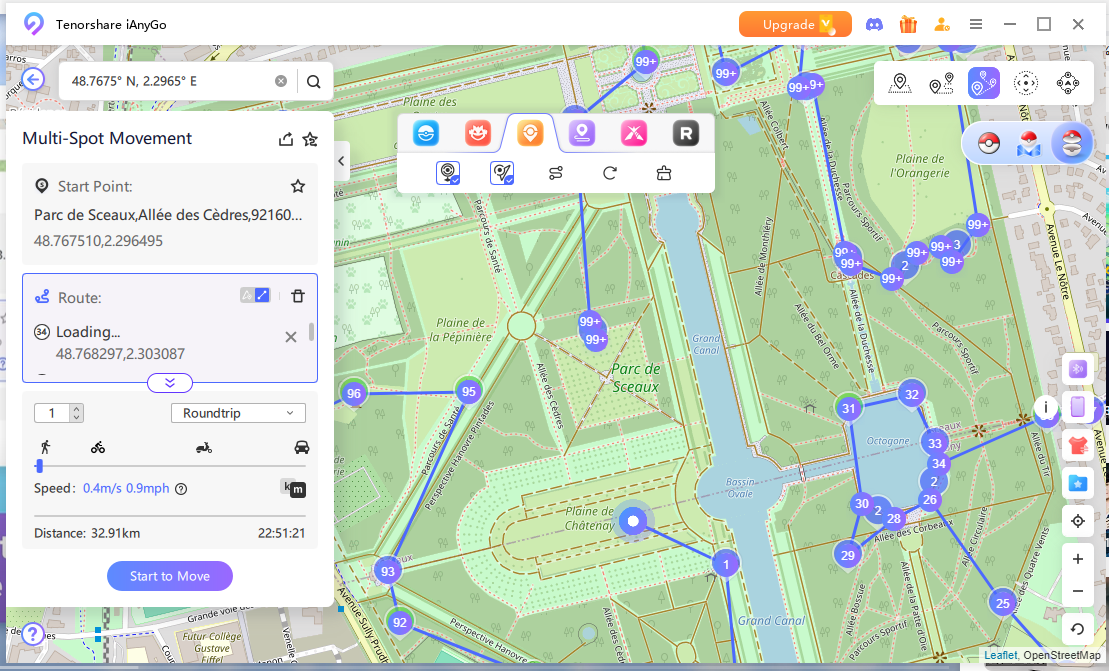Click the magnifier search icon
The width and height of the screenshot is (1109, 671).
tap(314, 81)
